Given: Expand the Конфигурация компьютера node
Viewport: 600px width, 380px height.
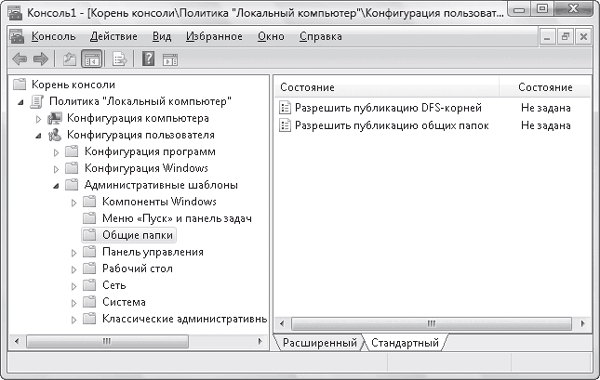Looking at the screenshot, I should click(38, 119).
